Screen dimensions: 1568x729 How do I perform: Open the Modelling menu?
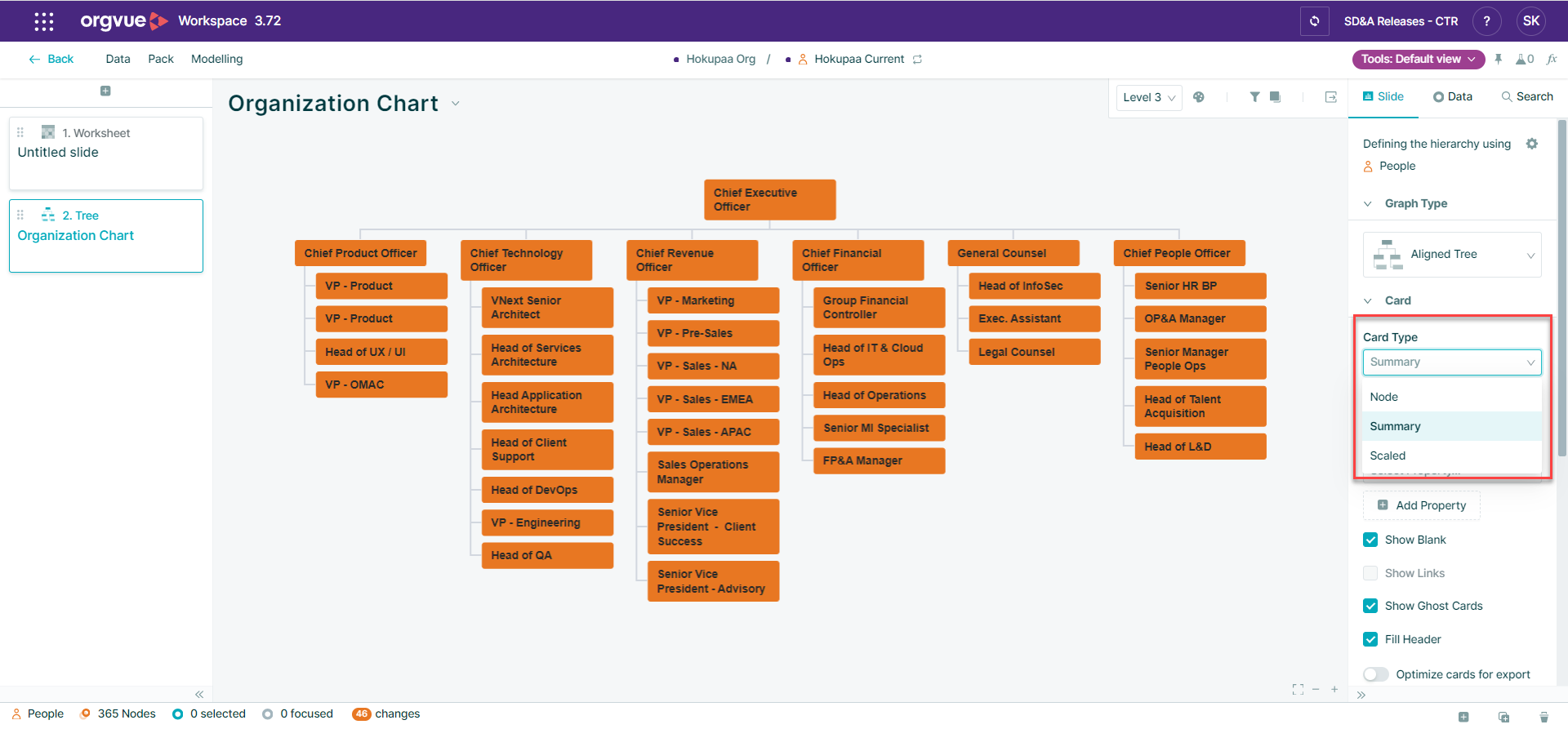point(216,59)
